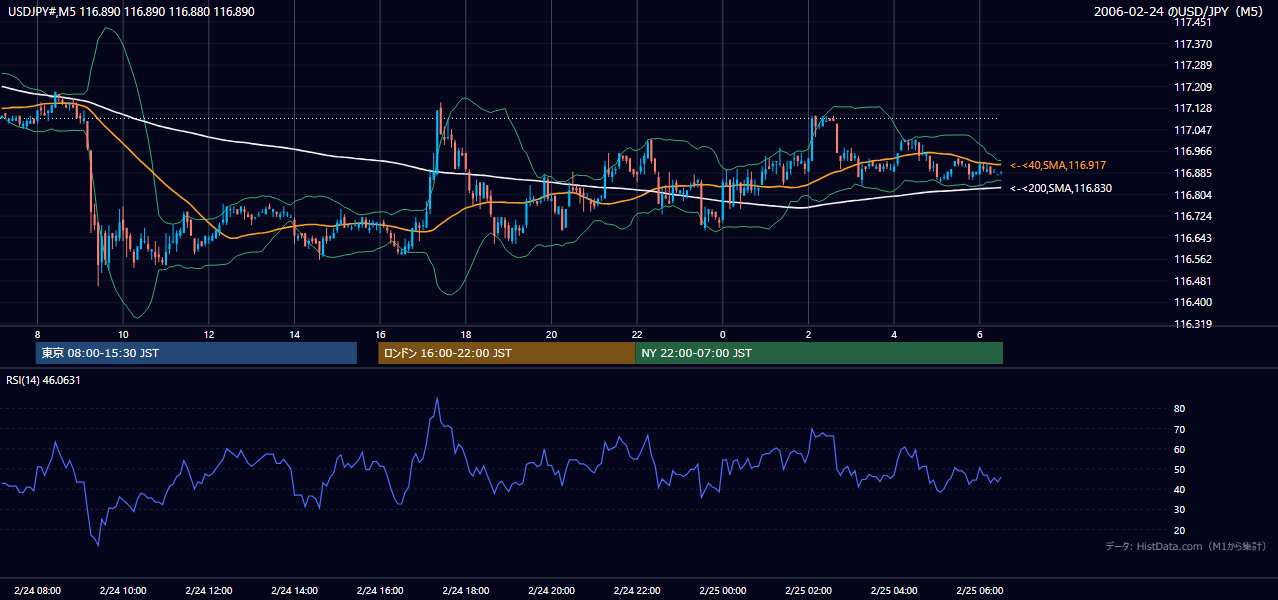Select the London 16:00-22:00 JST session bar

(x=507, y=353)
